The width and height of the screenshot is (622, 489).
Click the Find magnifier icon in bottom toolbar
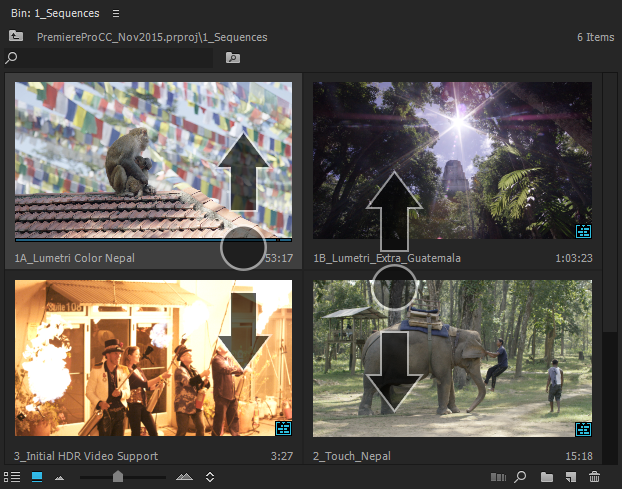(x=520, y=477)
